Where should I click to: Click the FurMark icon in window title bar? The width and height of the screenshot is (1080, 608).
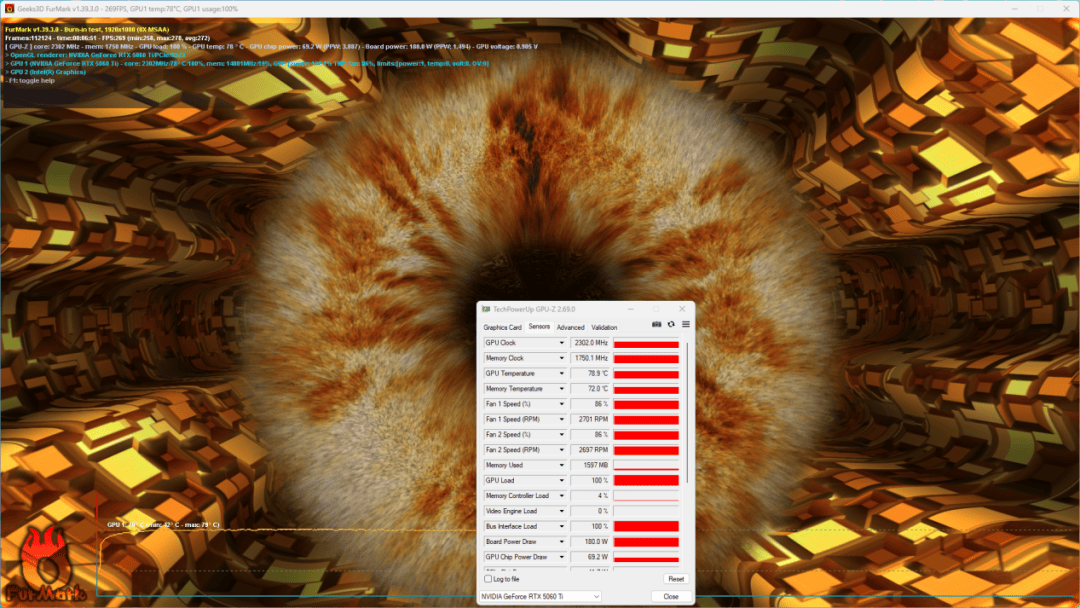pyautogui.click(x=9, y=8)
